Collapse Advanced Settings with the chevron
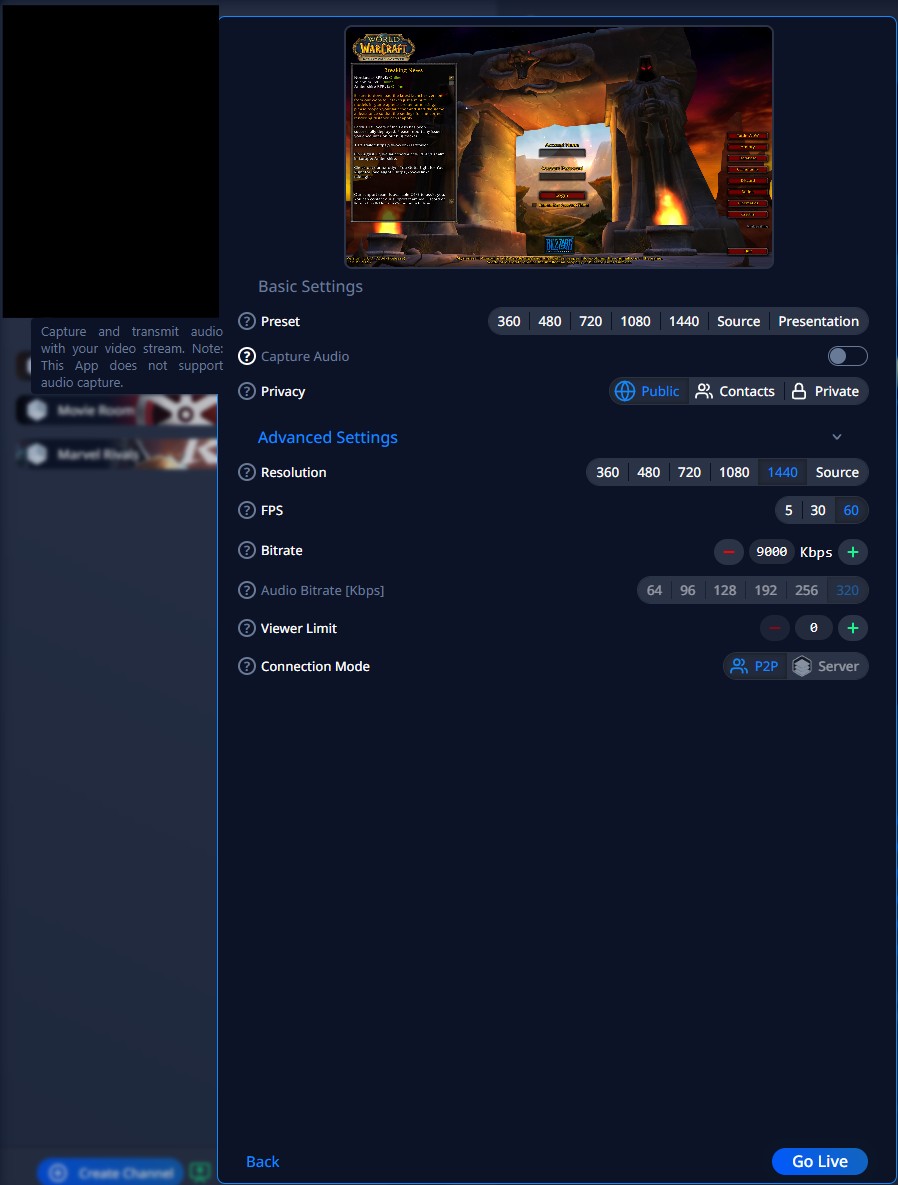Screen dimensions: 898x1185 (837, 437)
